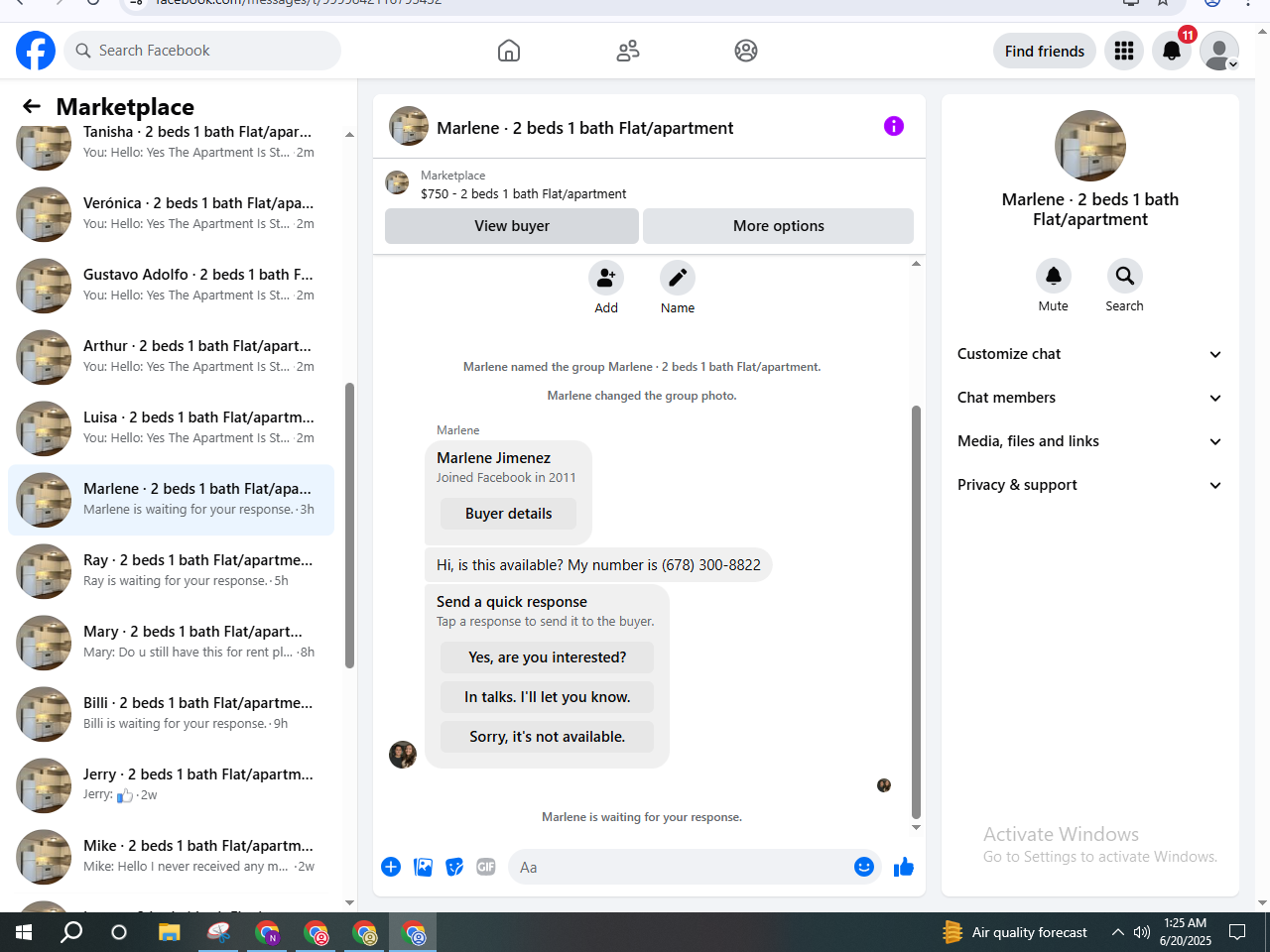
Task: Mute this conversation bell icon
Action: tap(1054, 276)
